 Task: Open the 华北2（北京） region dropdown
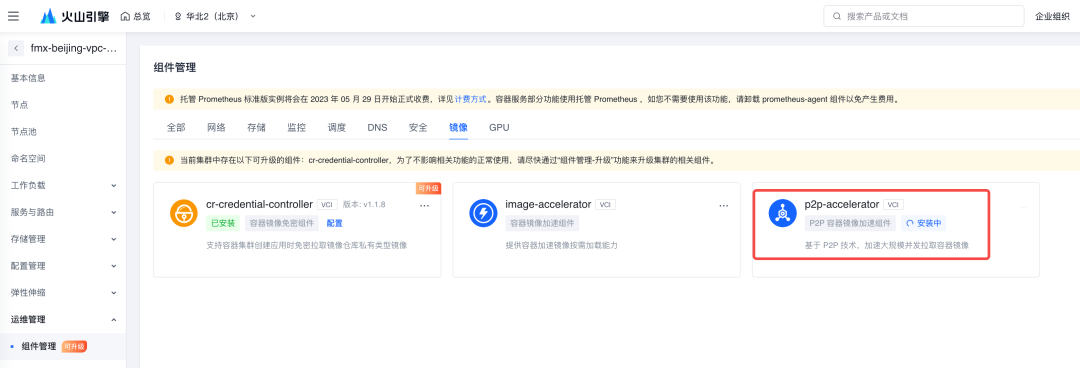coord(215,16)
